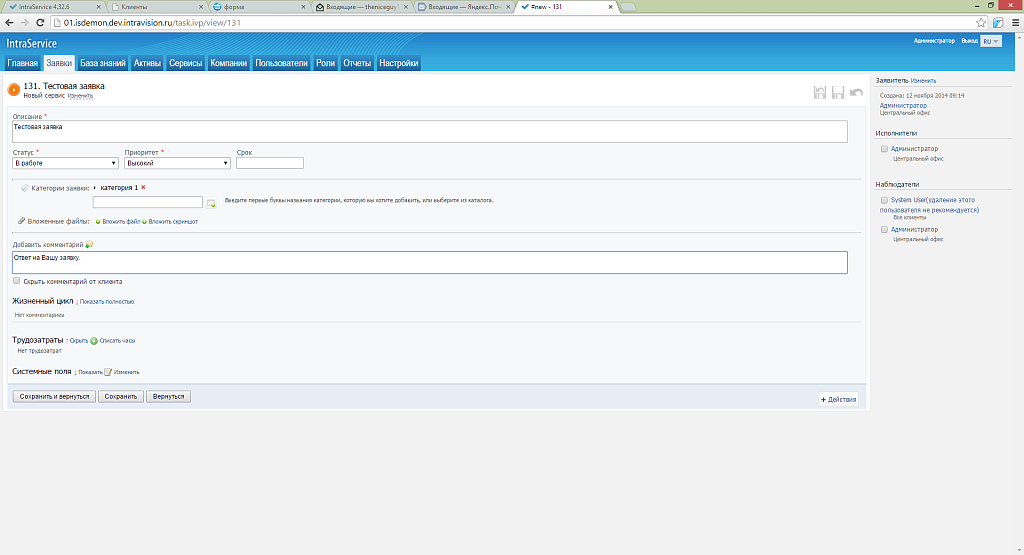Open the 'Статус' dropdown showing 'В работе'
Viewport: 1024px width, 555px height.
[65, 163]
